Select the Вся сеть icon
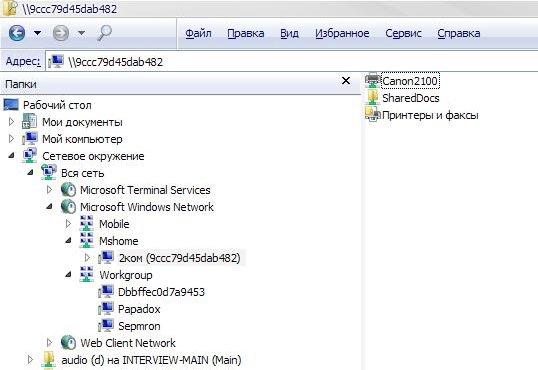The image size is (538, 370). [x=49, y=172]
